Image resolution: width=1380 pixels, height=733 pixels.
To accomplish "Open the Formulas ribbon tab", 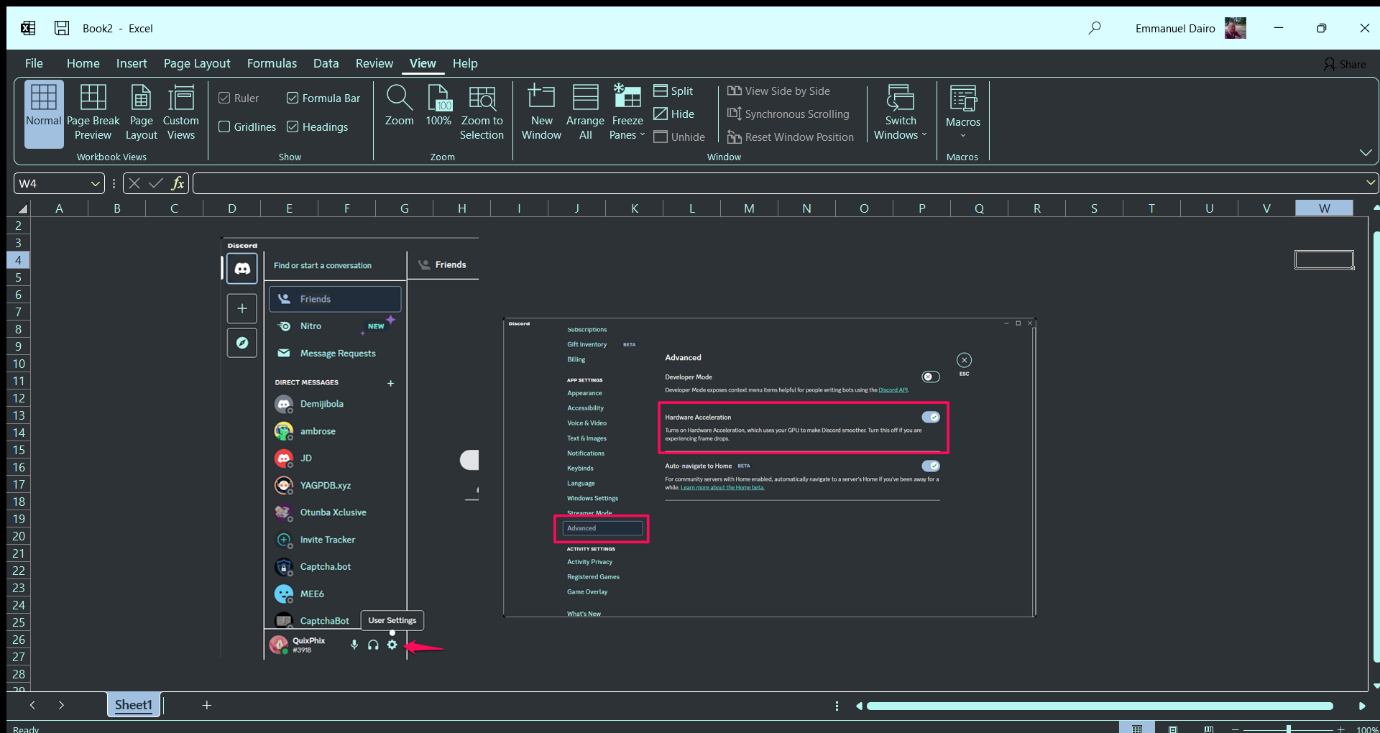I will click(x=272, y=63).
